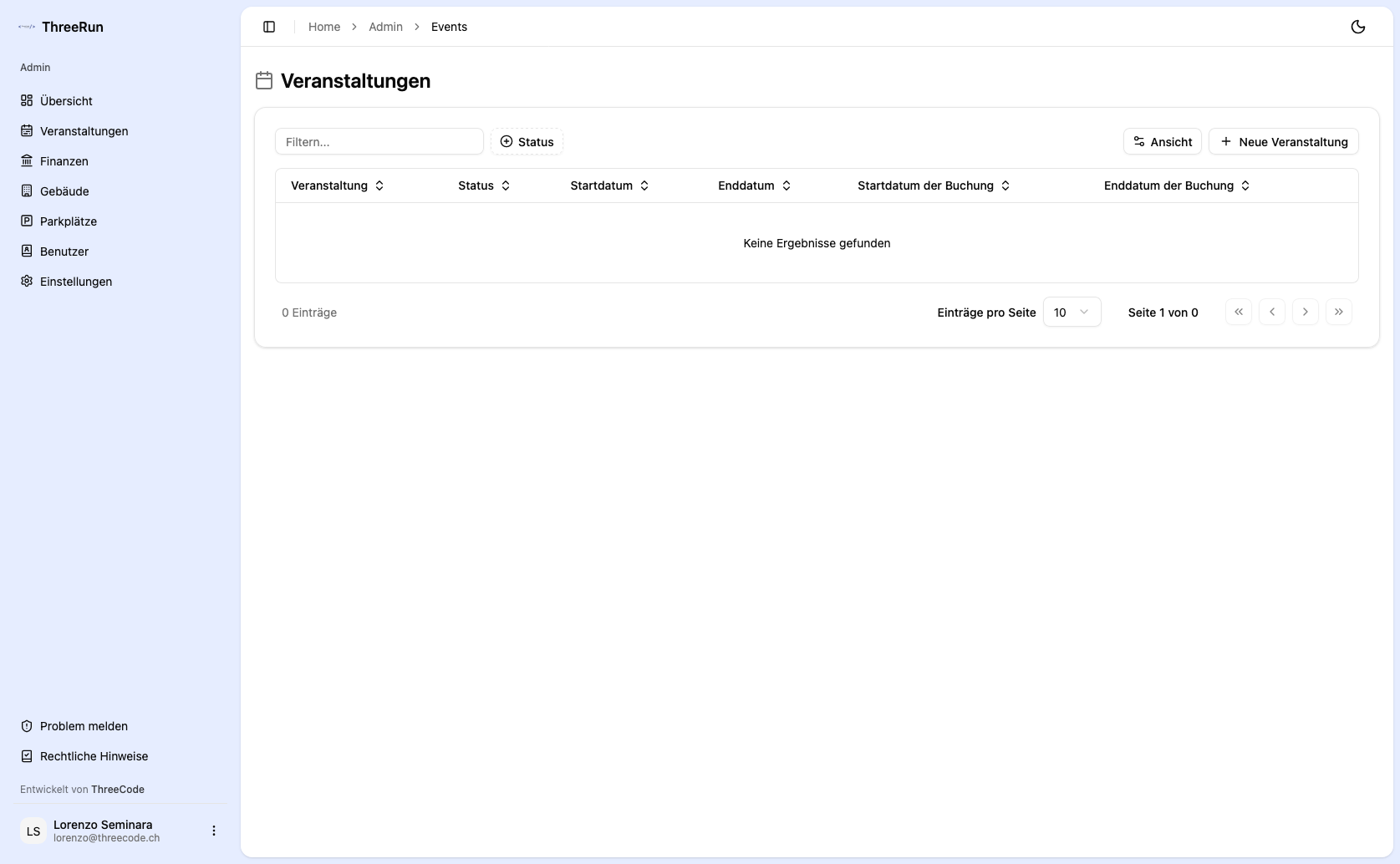Go to Finanzen bank icon

(x=27, y=161)
